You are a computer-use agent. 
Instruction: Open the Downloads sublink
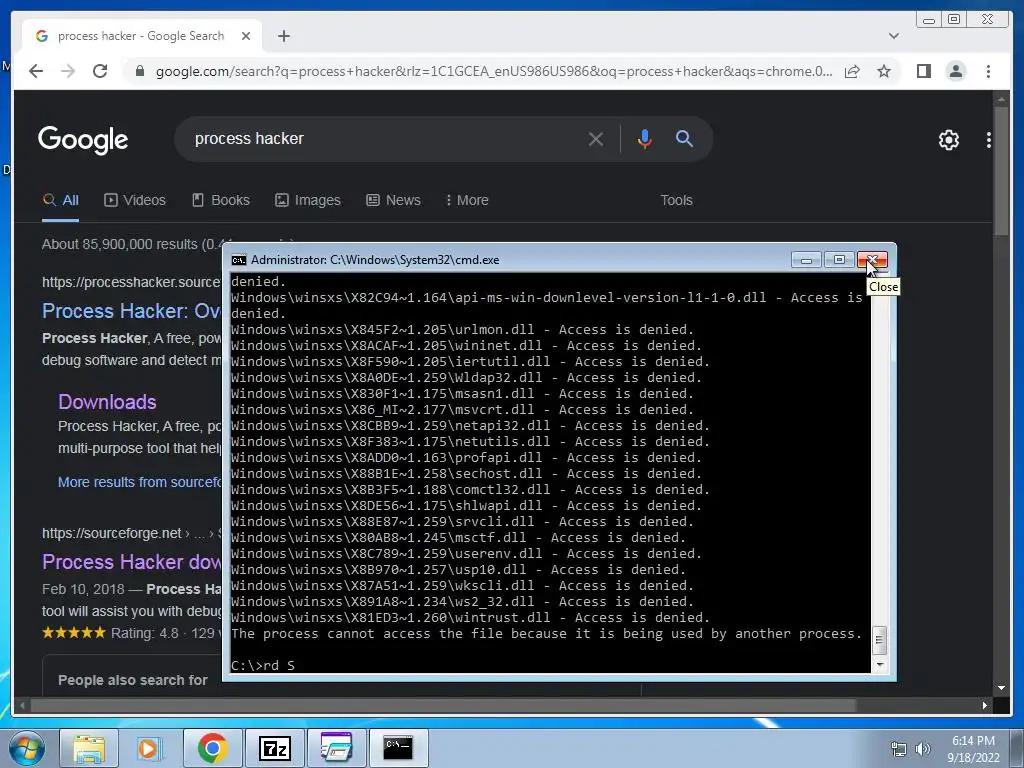tap(107, 402)
